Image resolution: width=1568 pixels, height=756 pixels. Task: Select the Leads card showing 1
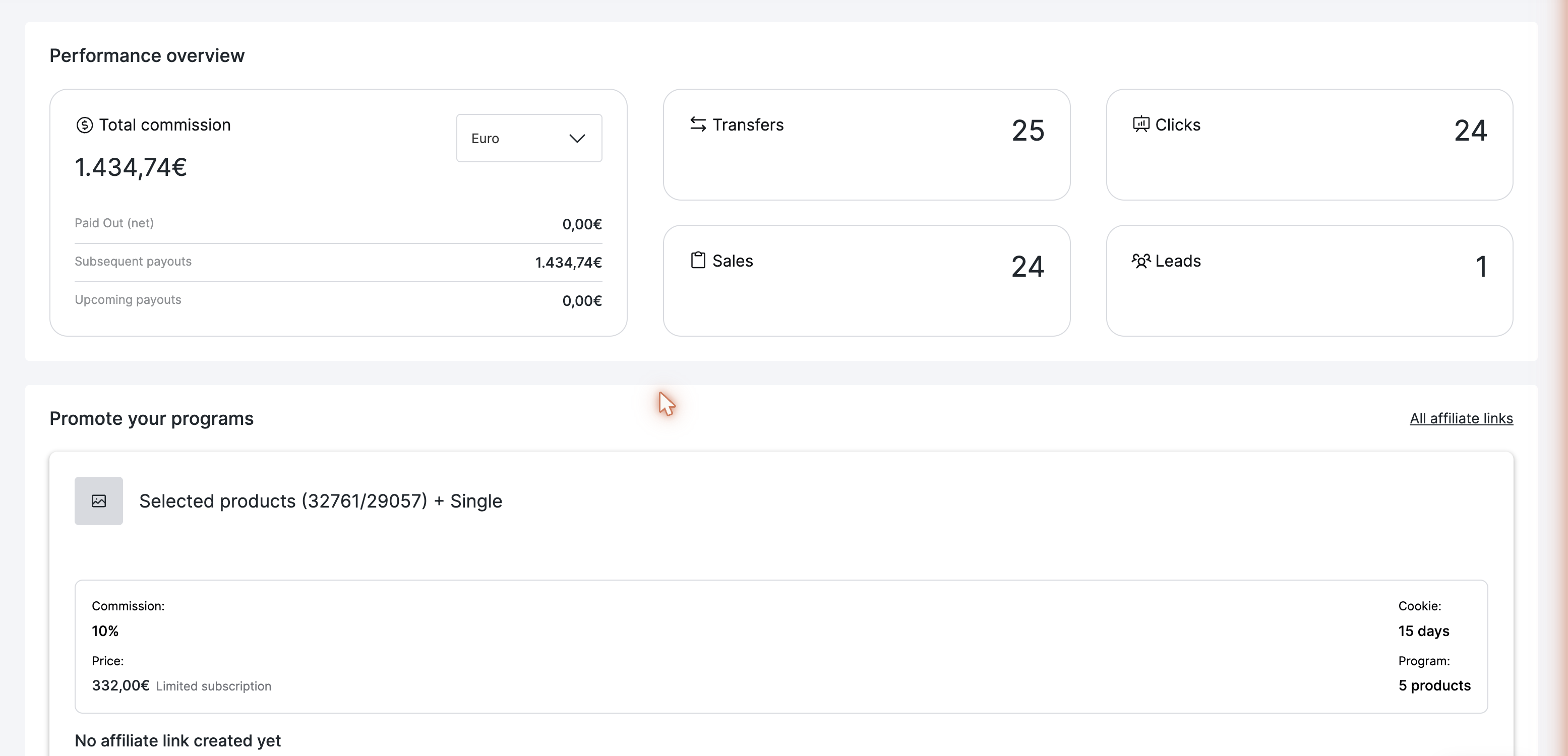[x=1309, y=281]
